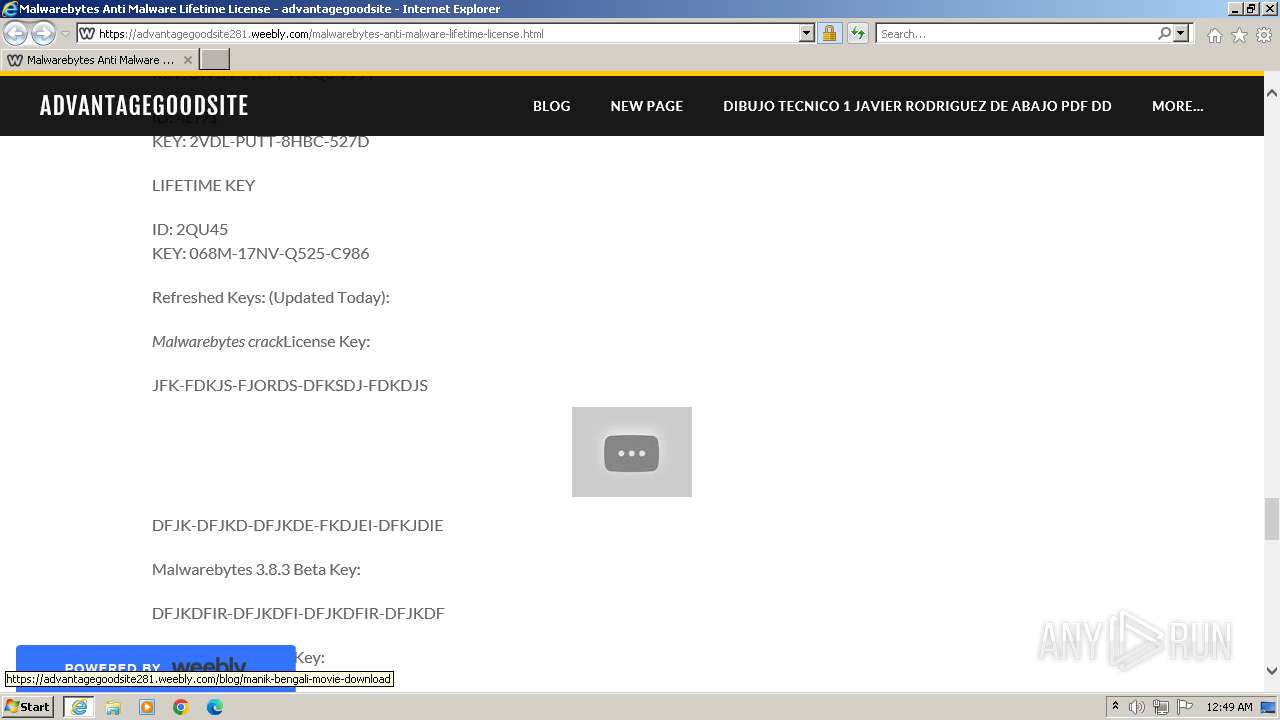Expand the MORE... navigation menu

(1177, 106)
